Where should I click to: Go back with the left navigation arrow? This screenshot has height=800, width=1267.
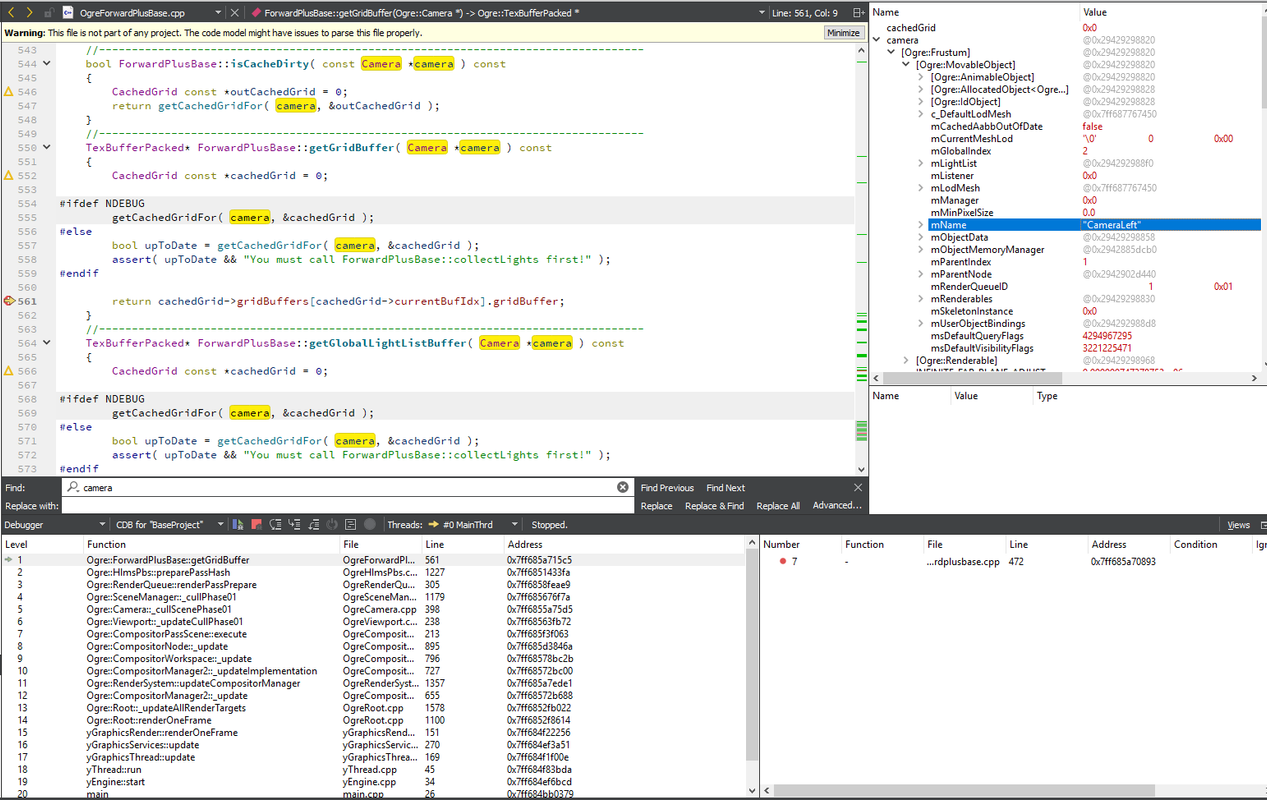tap(10, 13)
